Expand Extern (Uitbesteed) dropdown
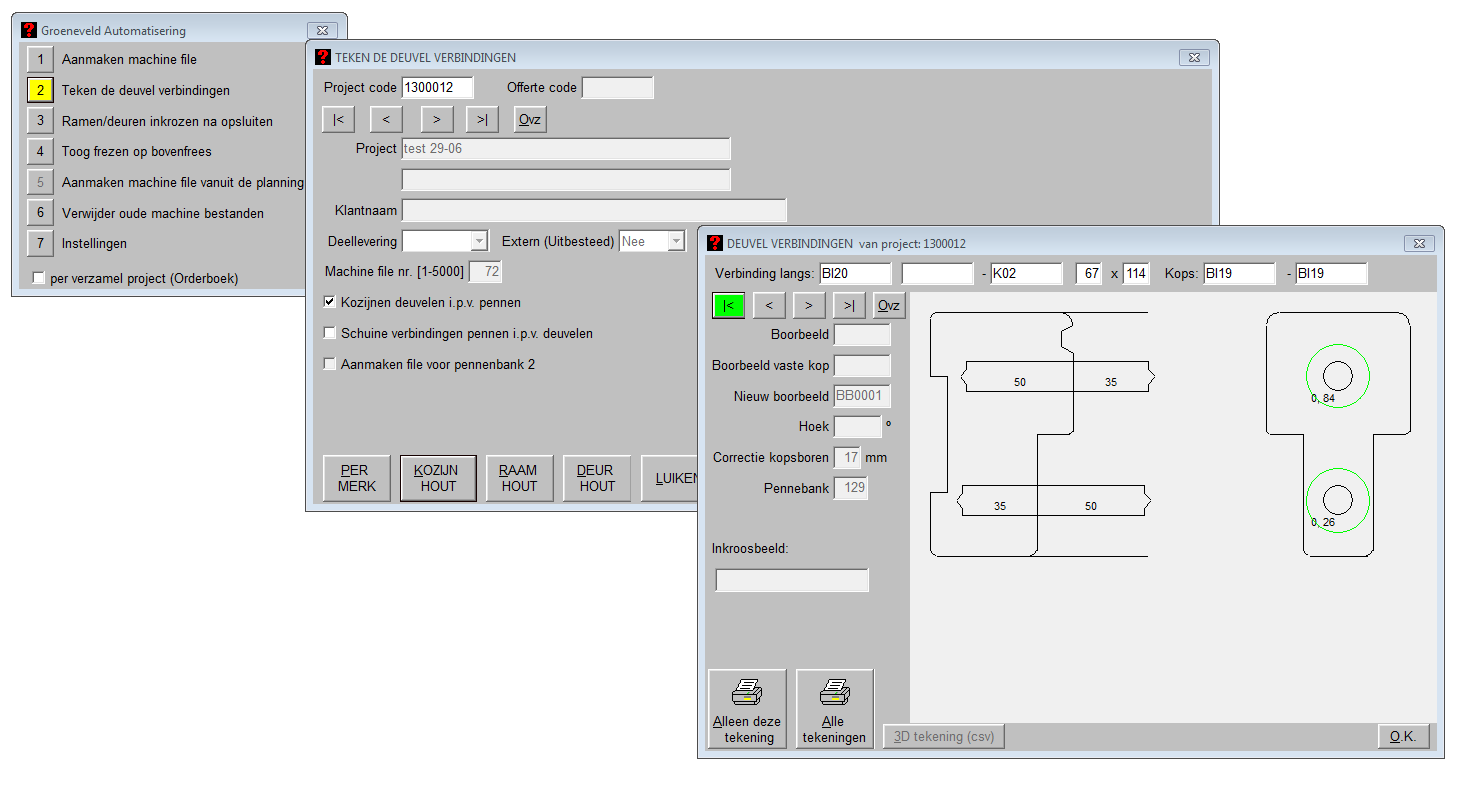 coord(676,241)
